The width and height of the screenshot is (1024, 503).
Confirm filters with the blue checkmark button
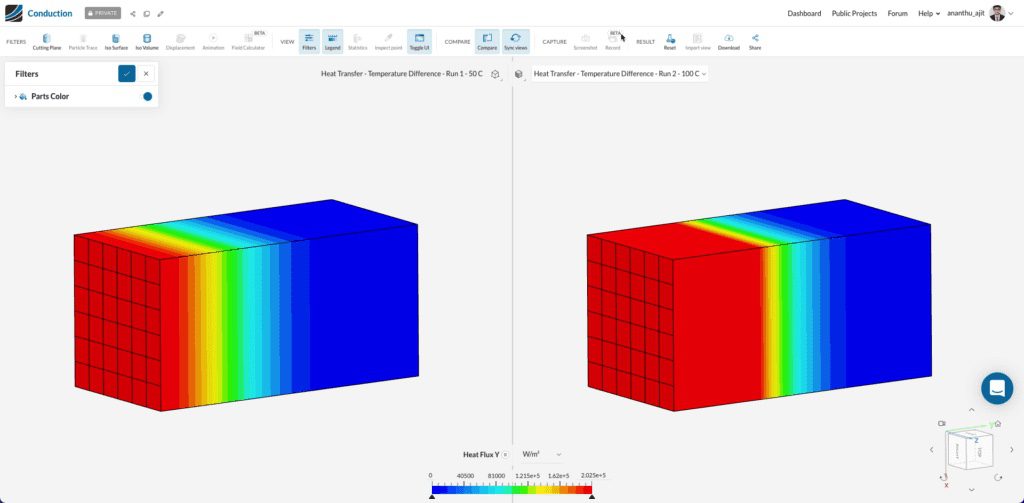pos(126,73)
